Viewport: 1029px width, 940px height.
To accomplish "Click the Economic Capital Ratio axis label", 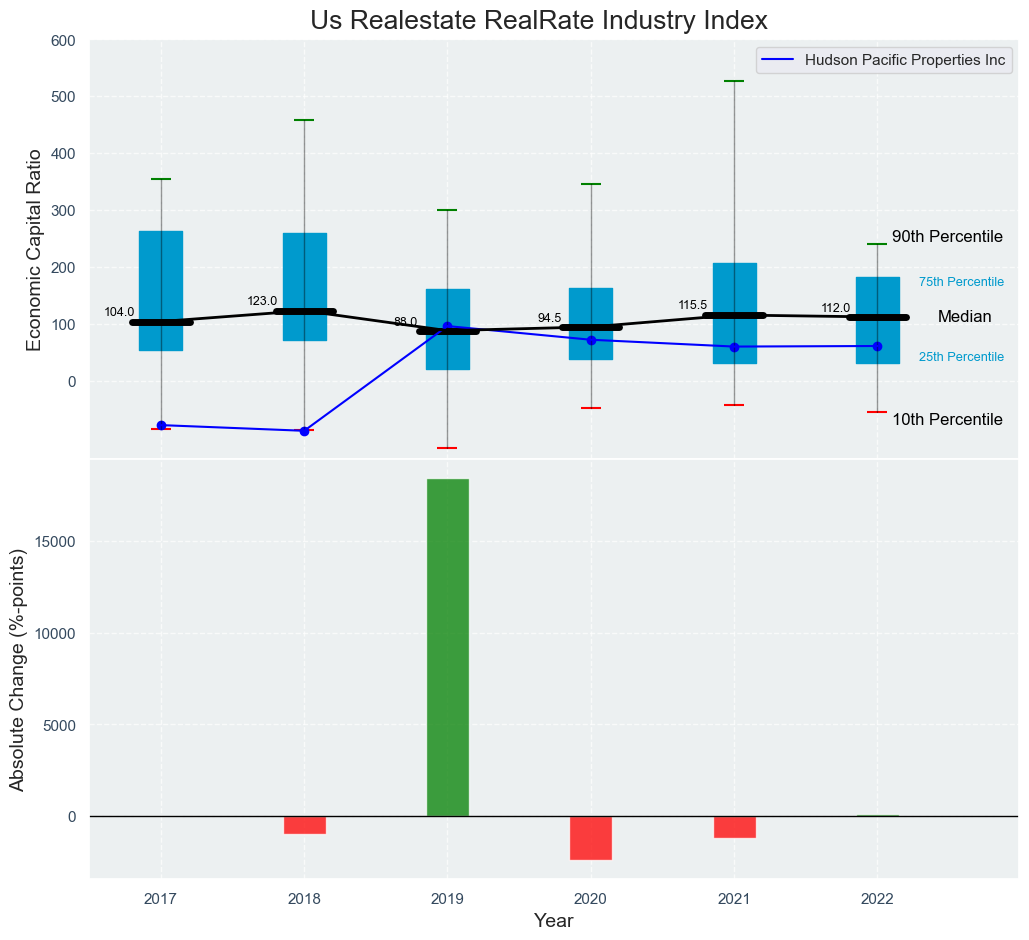I will 34,249.
